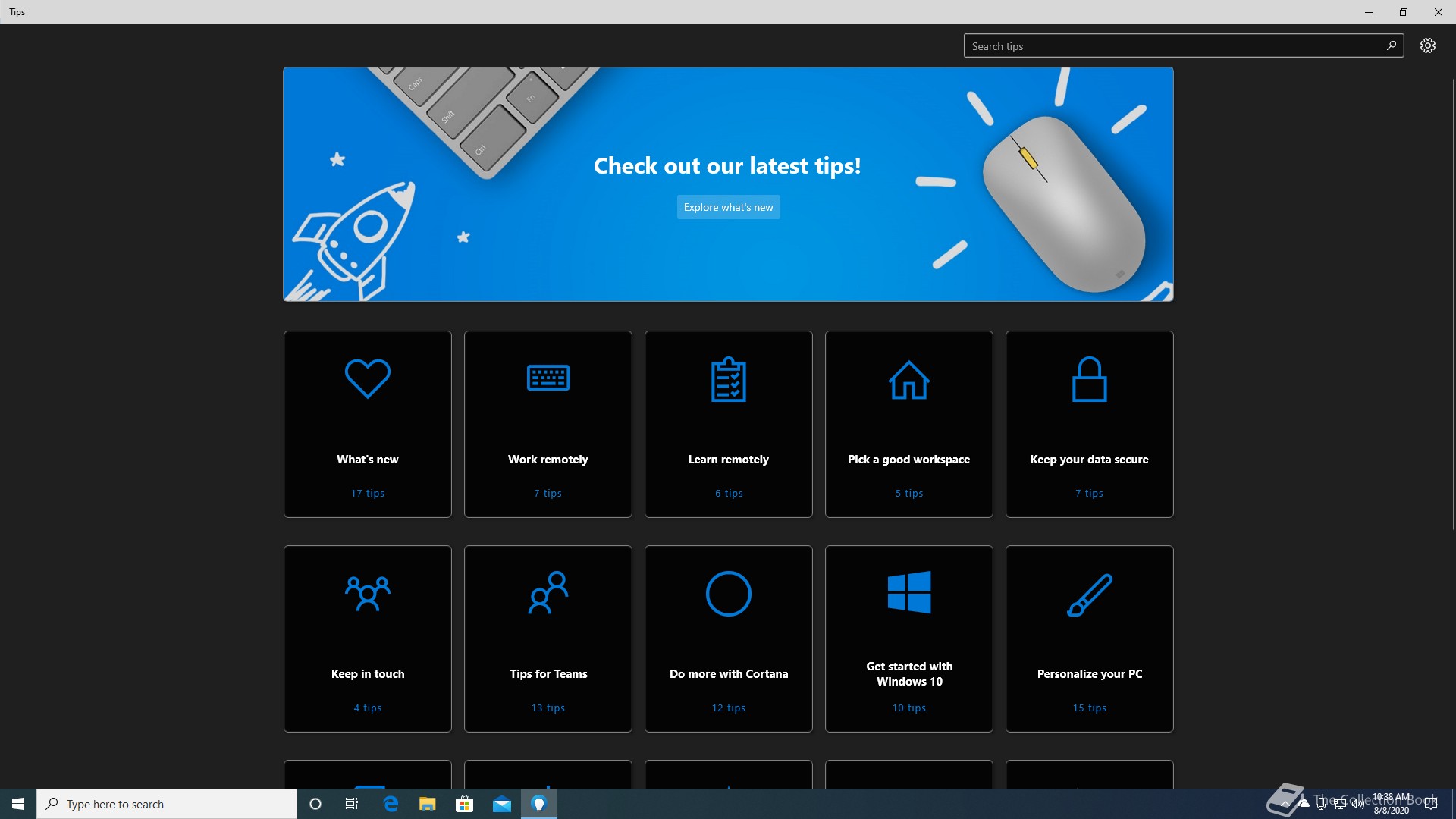Click the group of people icon for Keep in touch
This screenshot has height=819, width=1456.
click(x=368, y=594)
